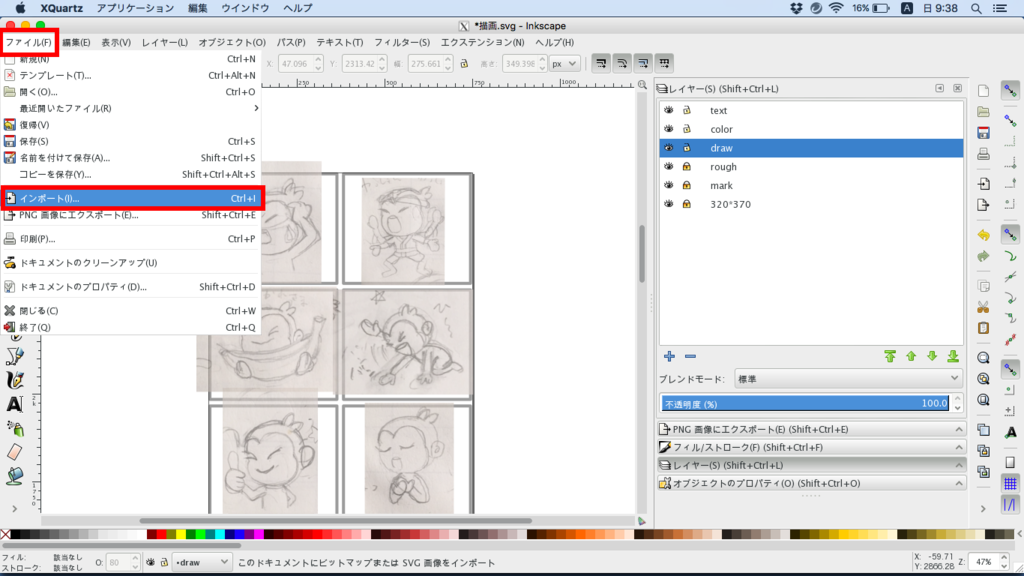
Task: Click the Open folder icon in command bar
Action: click(984, 112)
